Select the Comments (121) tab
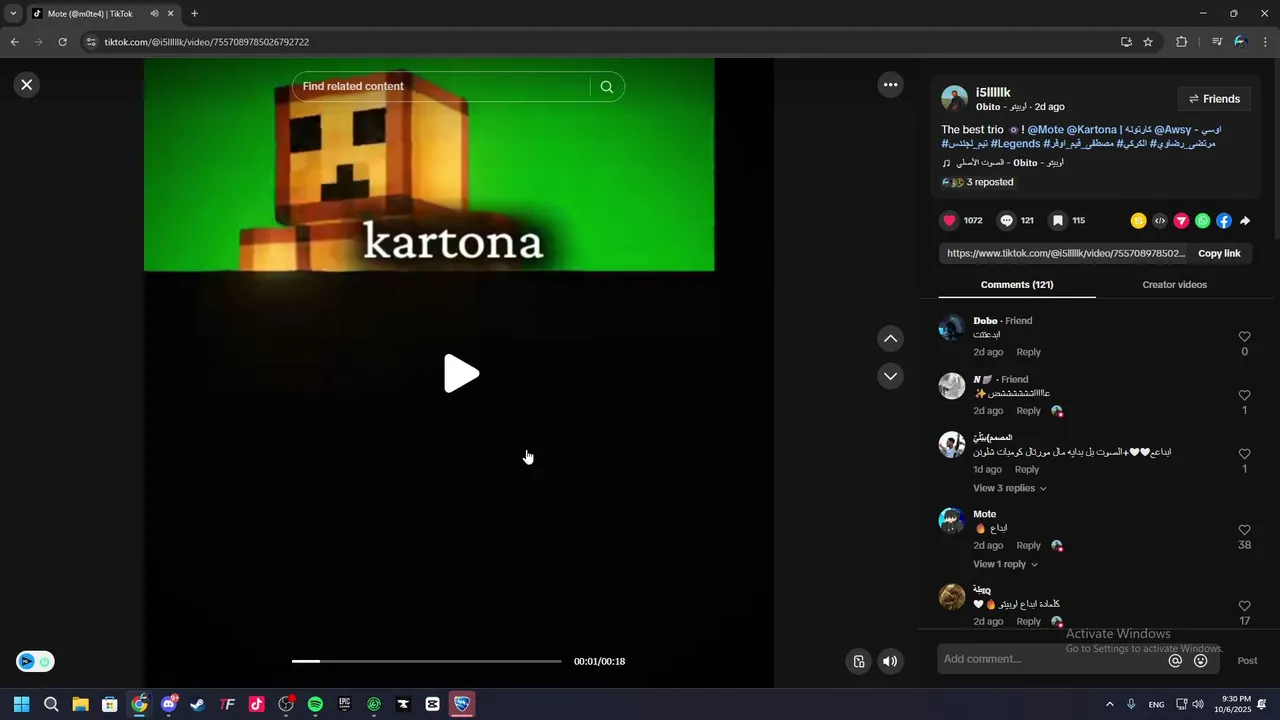1280x720 pixels. (x=1017, y=285)
